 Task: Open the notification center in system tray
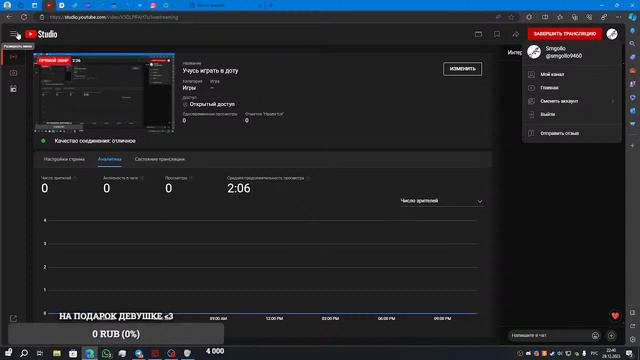629,353
